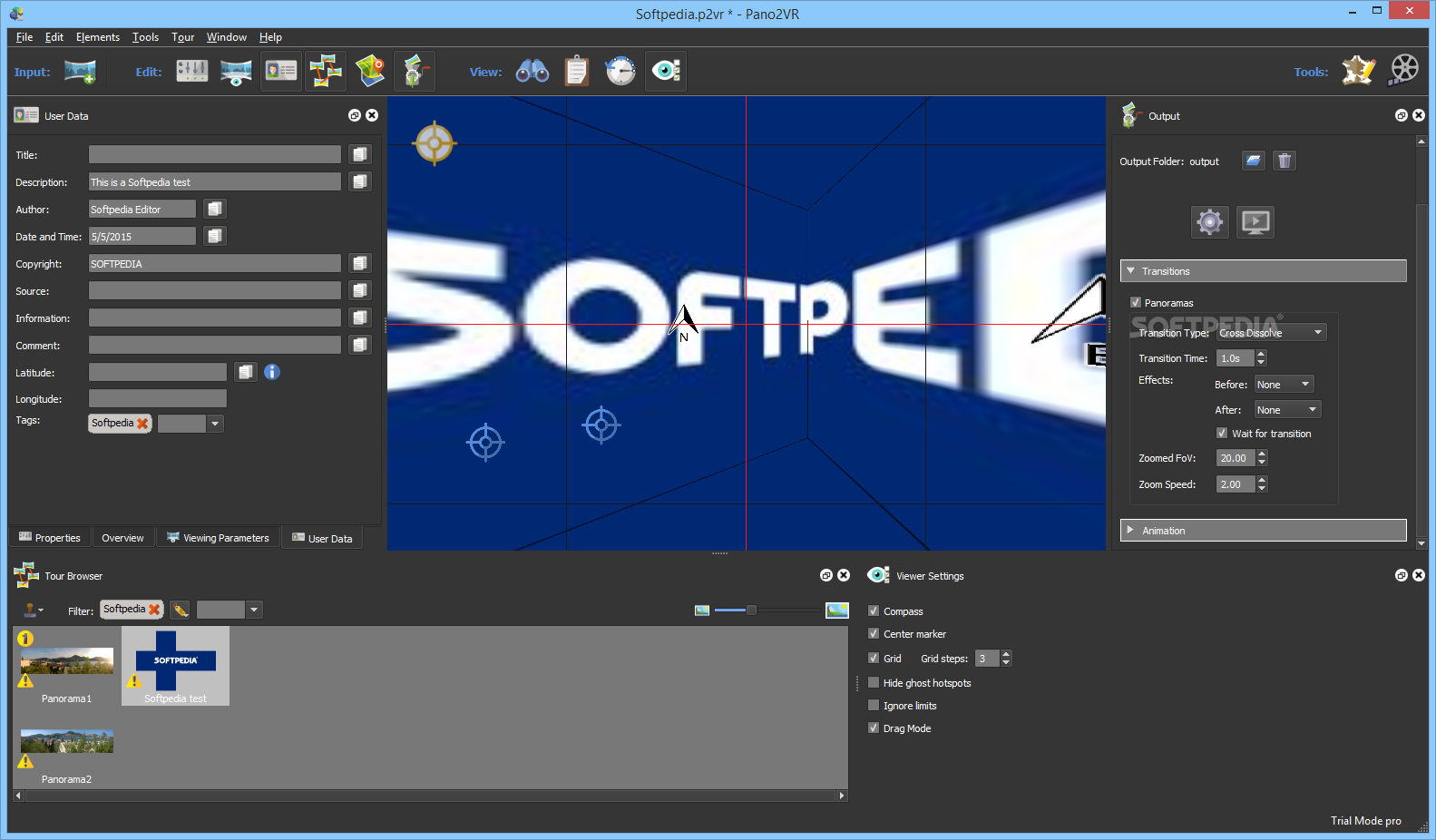Copy Title field to clipboard icon
Screen dimensions: 1436x840
(x=360, y=154)
